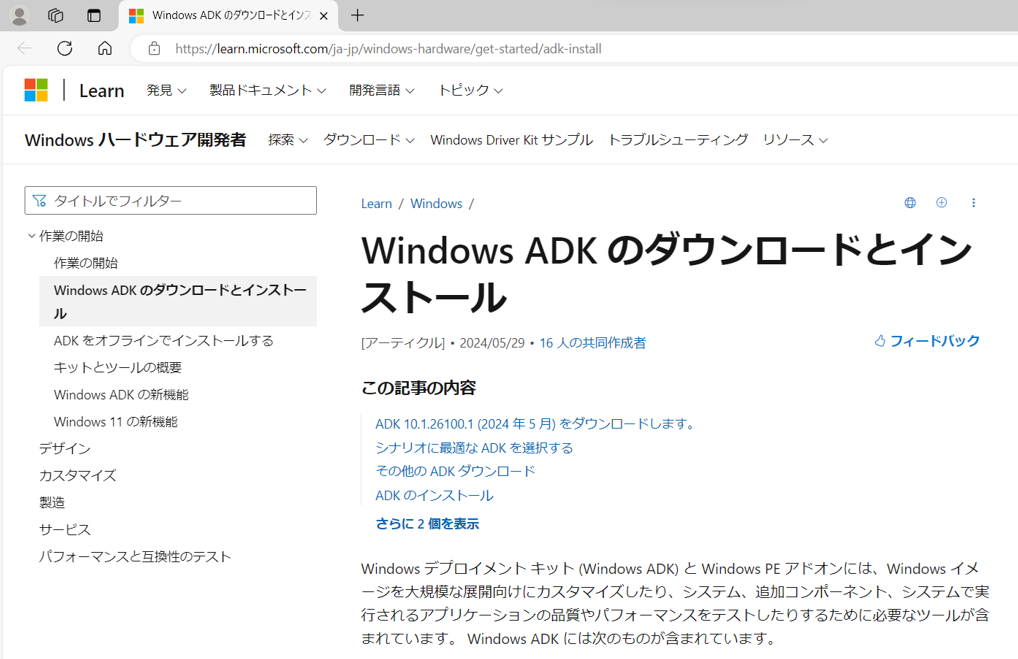Open Windows ハードウェア開発者 heading link
The height and width of the screenshot is (659, 1018).
pyautogui.click(x=135, y=140)
